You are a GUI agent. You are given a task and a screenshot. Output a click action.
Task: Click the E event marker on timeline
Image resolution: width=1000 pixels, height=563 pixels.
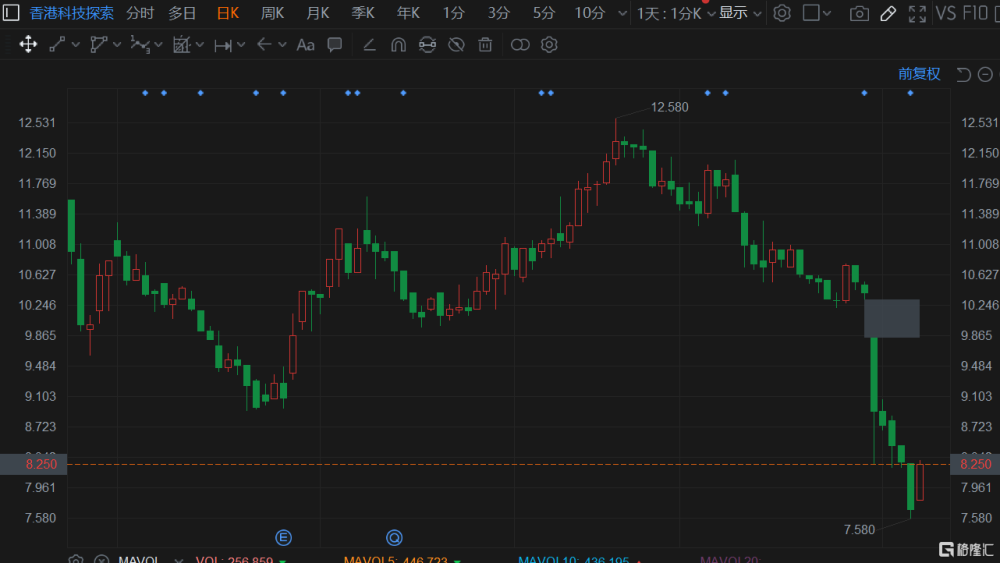(284, 537)
